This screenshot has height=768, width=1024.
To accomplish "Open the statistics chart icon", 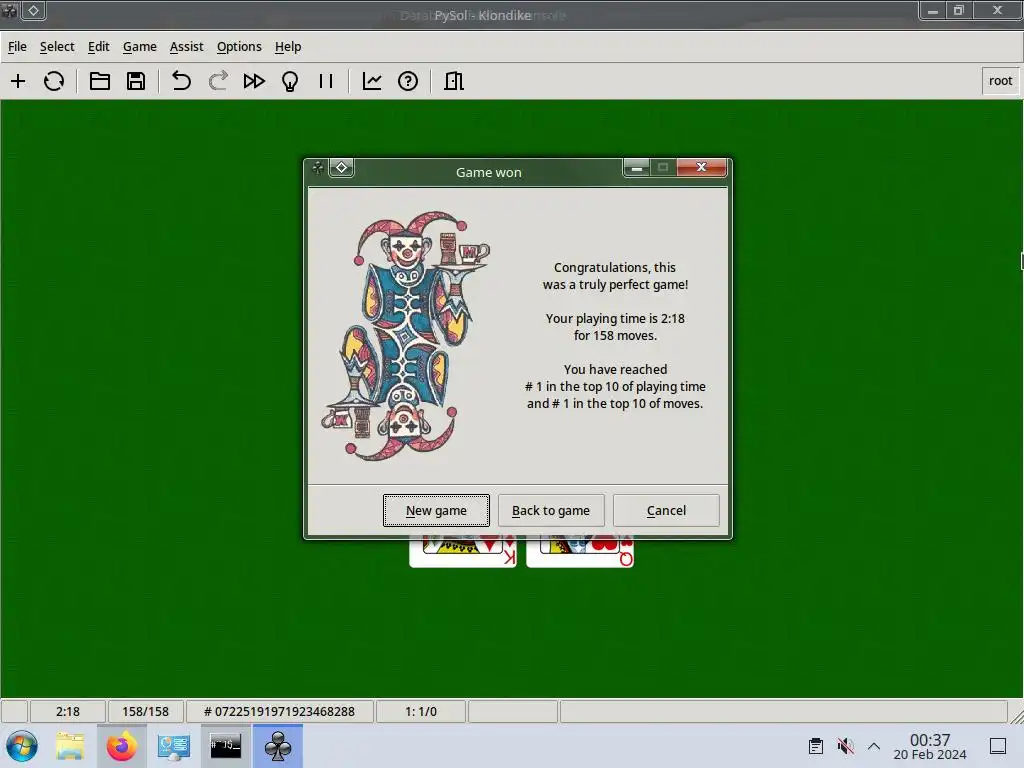I will pyautogui.click(x=372, y=81).
